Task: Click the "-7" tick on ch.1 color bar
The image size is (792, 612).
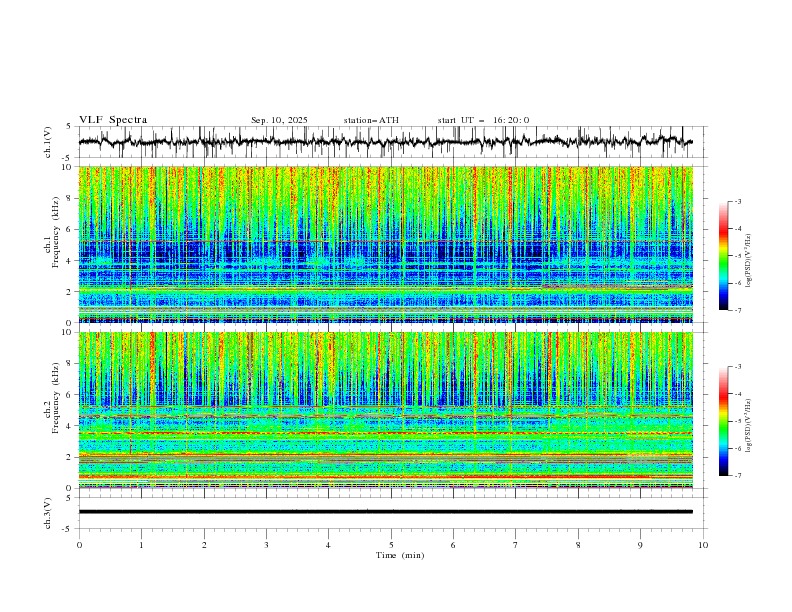Action: point(738,310)
